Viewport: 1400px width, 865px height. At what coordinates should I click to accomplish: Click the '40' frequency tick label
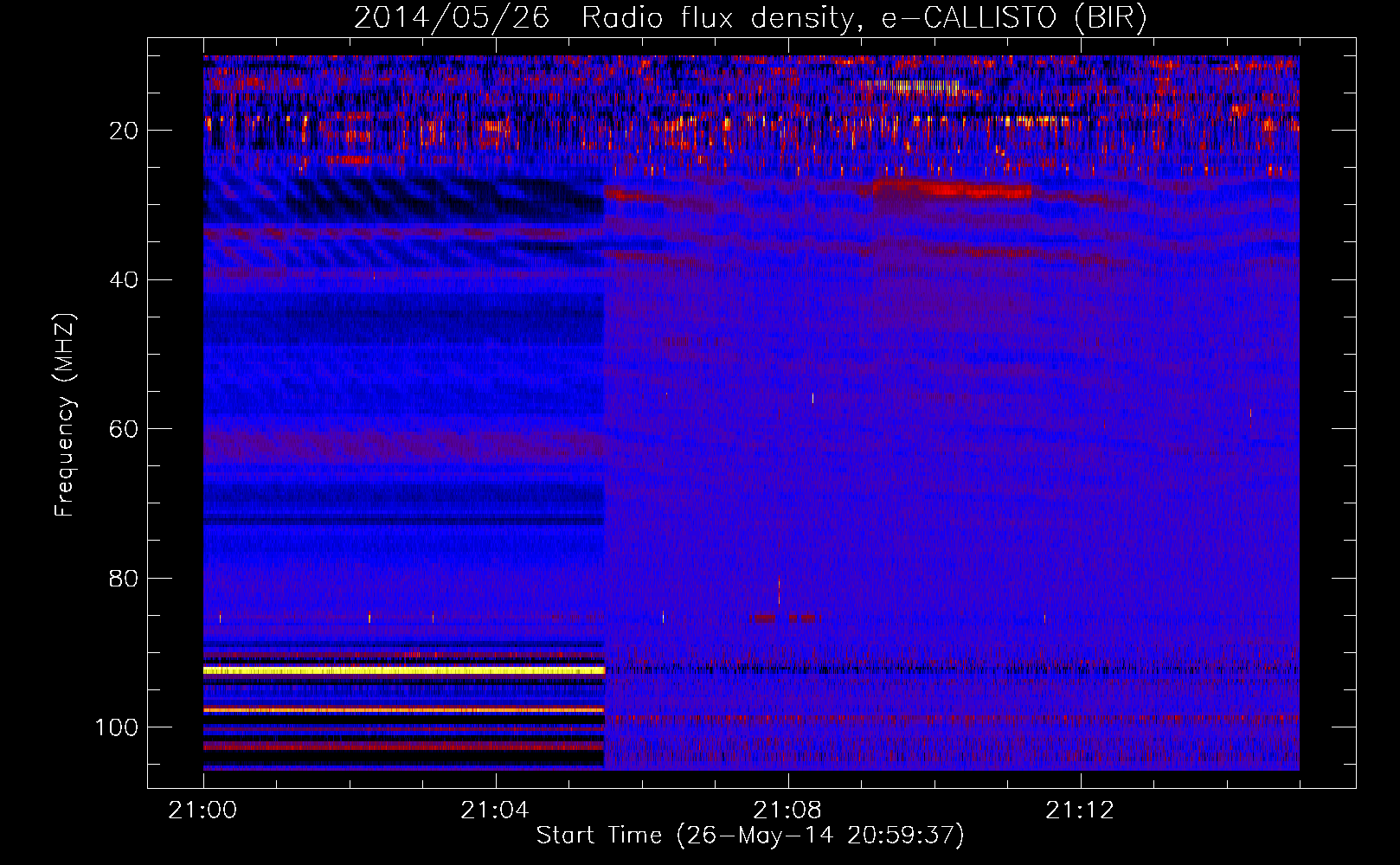tap(125, 280)
